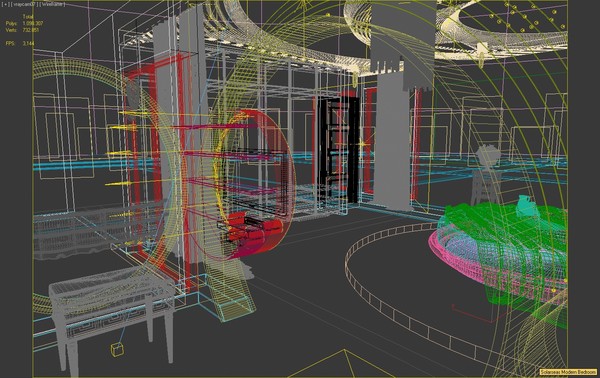This screenshot has height=378, width=600.
Task: Select the small yellow cube helper gizmo
Action: [x=117, y=350]
